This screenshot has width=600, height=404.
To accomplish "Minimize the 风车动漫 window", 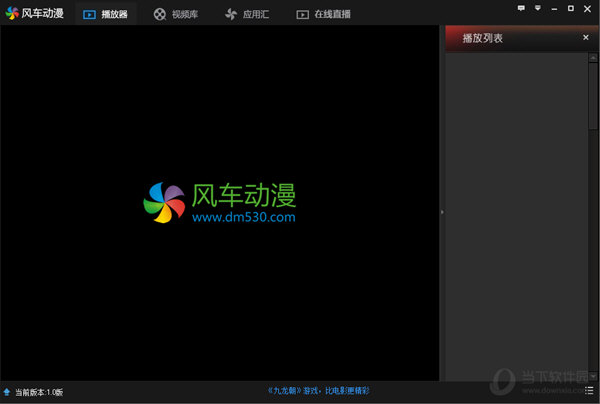I will pyautogui.click(x=554, y=9).
